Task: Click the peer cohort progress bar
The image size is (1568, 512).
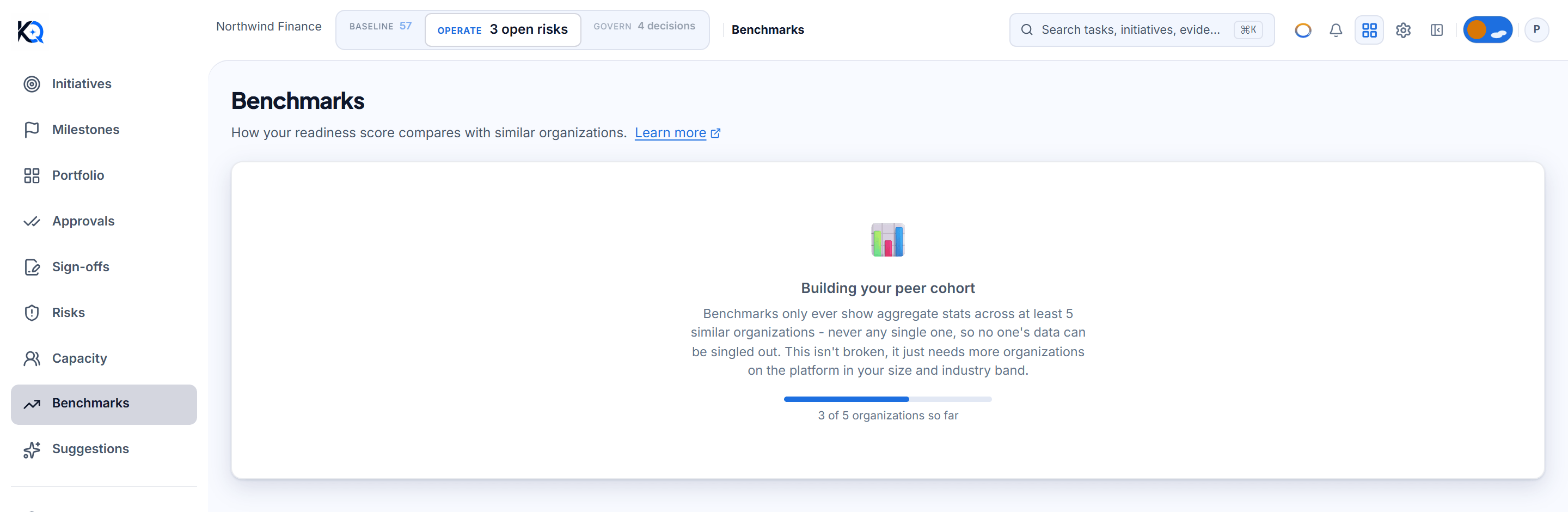Action: pyautogui.click(x=887, y=399)
